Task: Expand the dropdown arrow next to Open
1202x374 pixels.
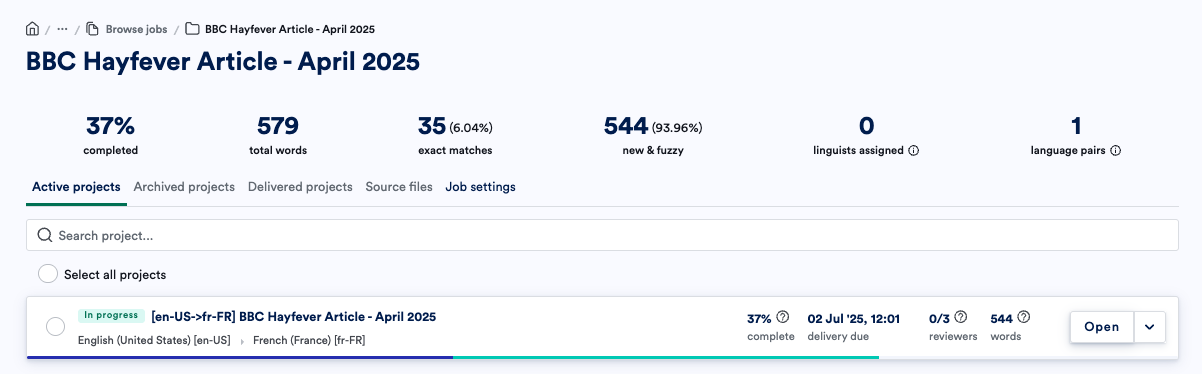Action: pyautogui.click(x=1150, y=327)
